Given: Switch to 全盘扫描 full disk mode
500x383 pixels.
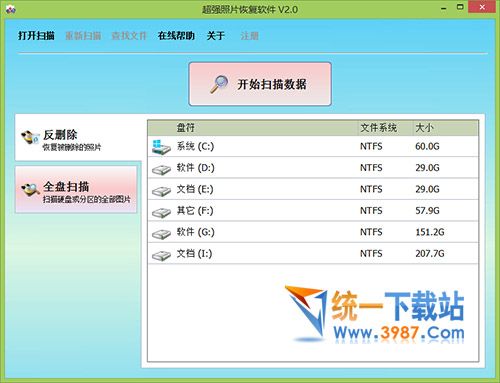Looking at the screenshot, I should (76, 190).
